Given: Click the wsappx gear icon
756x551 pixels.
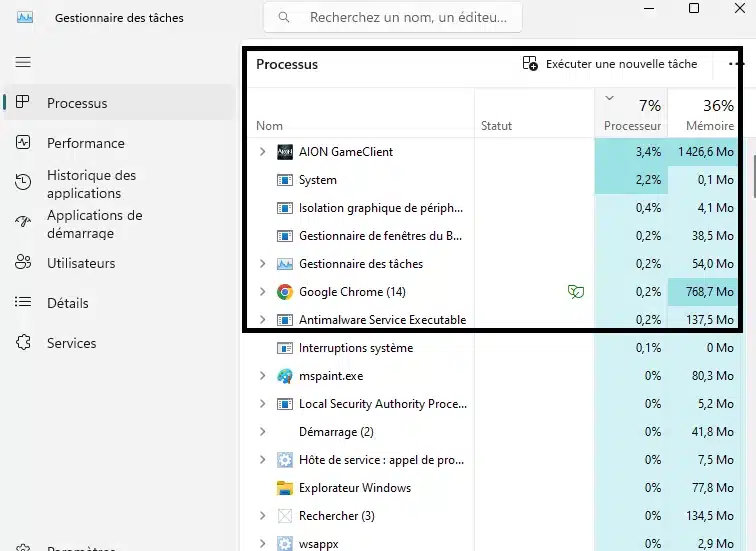Looking at the screenshot, I should pyautogui.click(x=285, y=544).
